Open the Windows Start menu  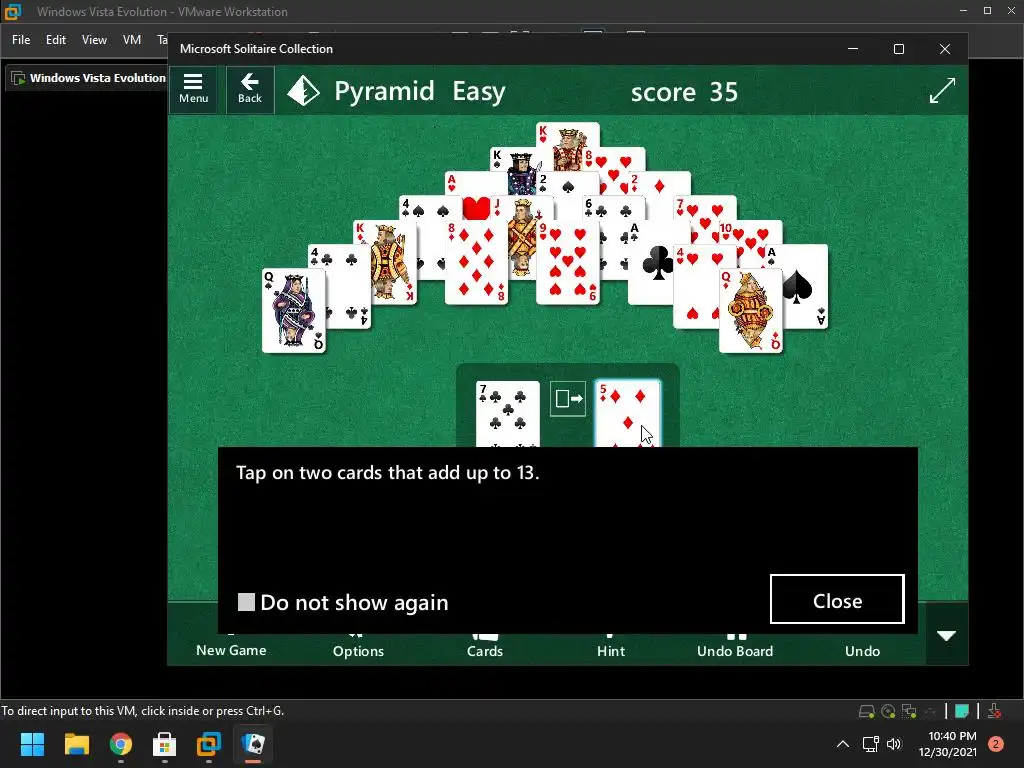point(32,744)
